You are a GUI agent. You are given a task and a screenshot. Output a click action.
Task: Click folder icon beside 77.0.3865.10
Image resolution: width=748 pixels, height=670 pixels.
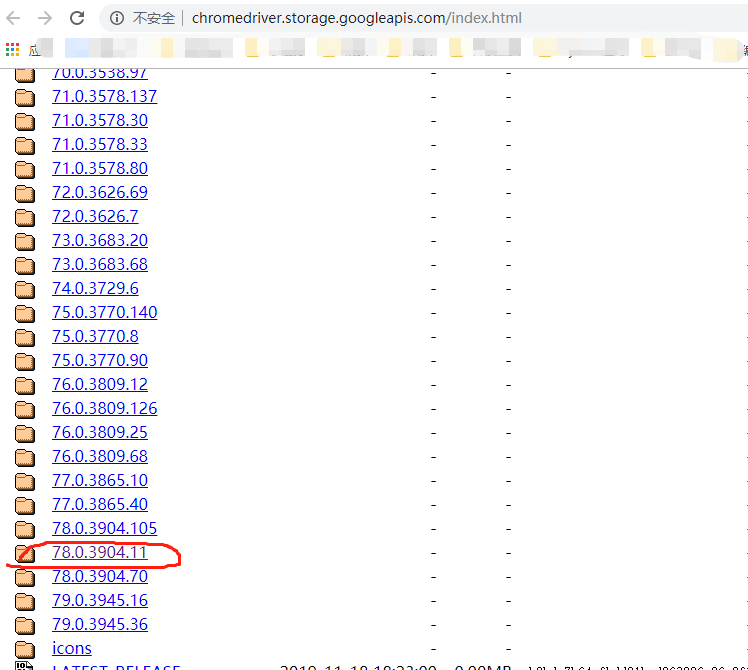(x=25, y=481)
